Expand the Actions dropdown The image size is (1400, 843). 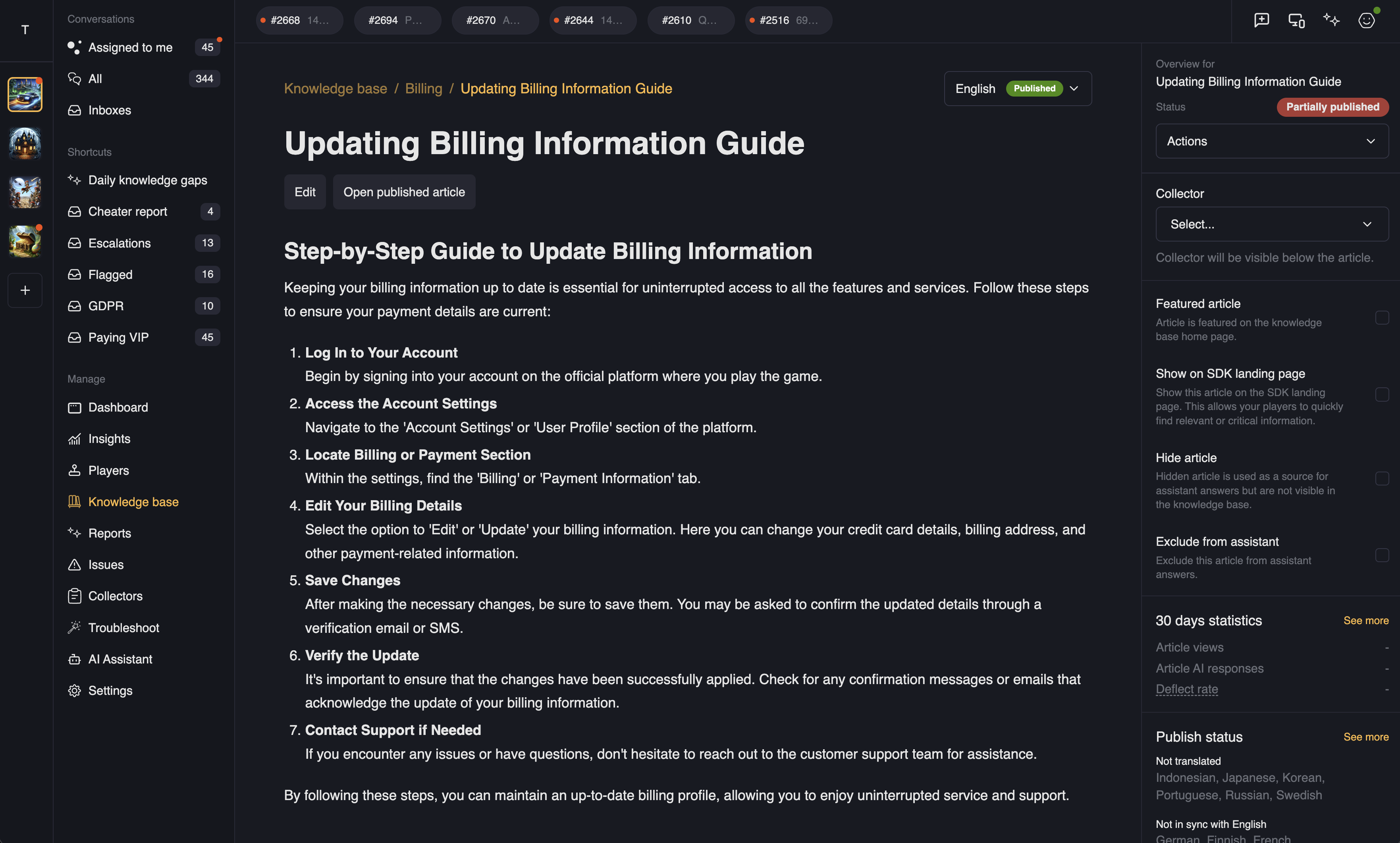pos(1272,141)
